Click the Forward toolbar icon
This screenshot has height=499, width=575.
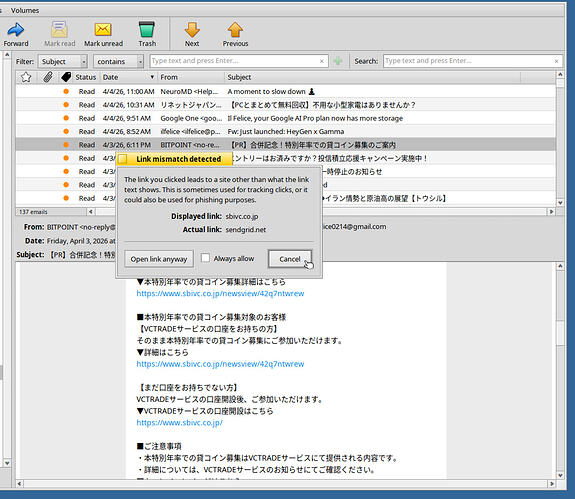point(16,30)
